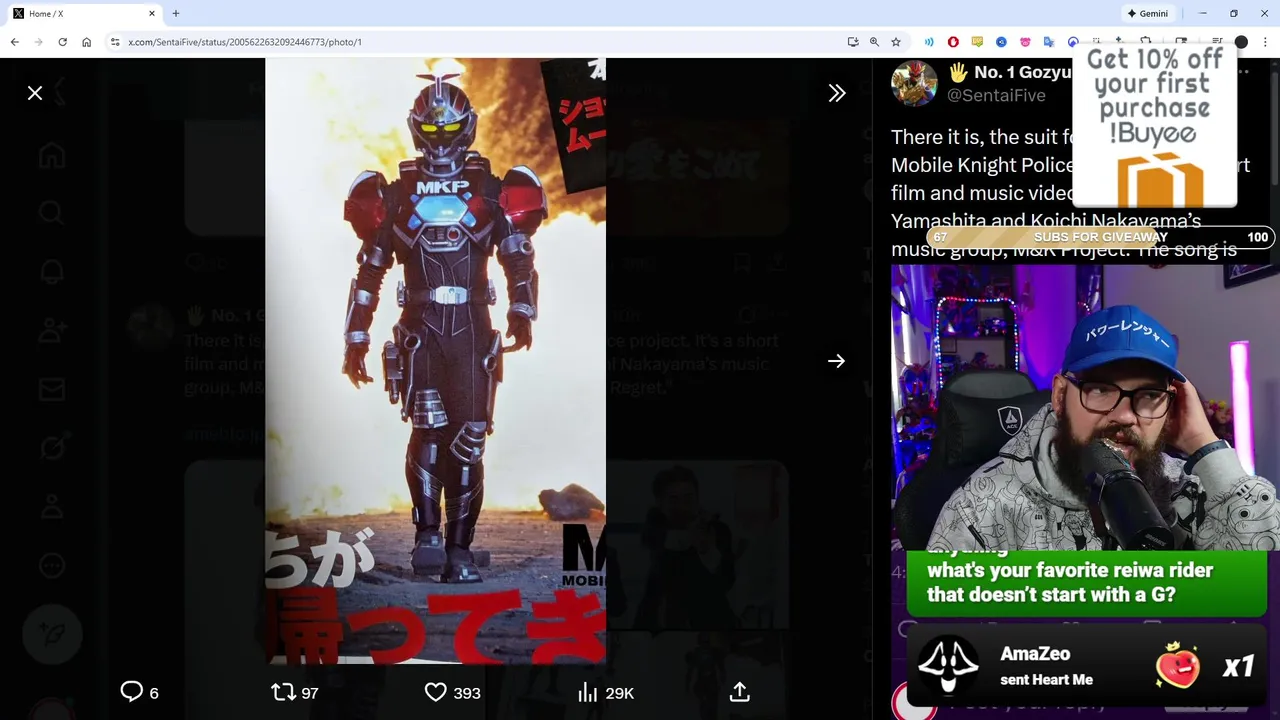Open replies with the 6 comment icon
The image size is (1280, 720).
coord(139,692)
